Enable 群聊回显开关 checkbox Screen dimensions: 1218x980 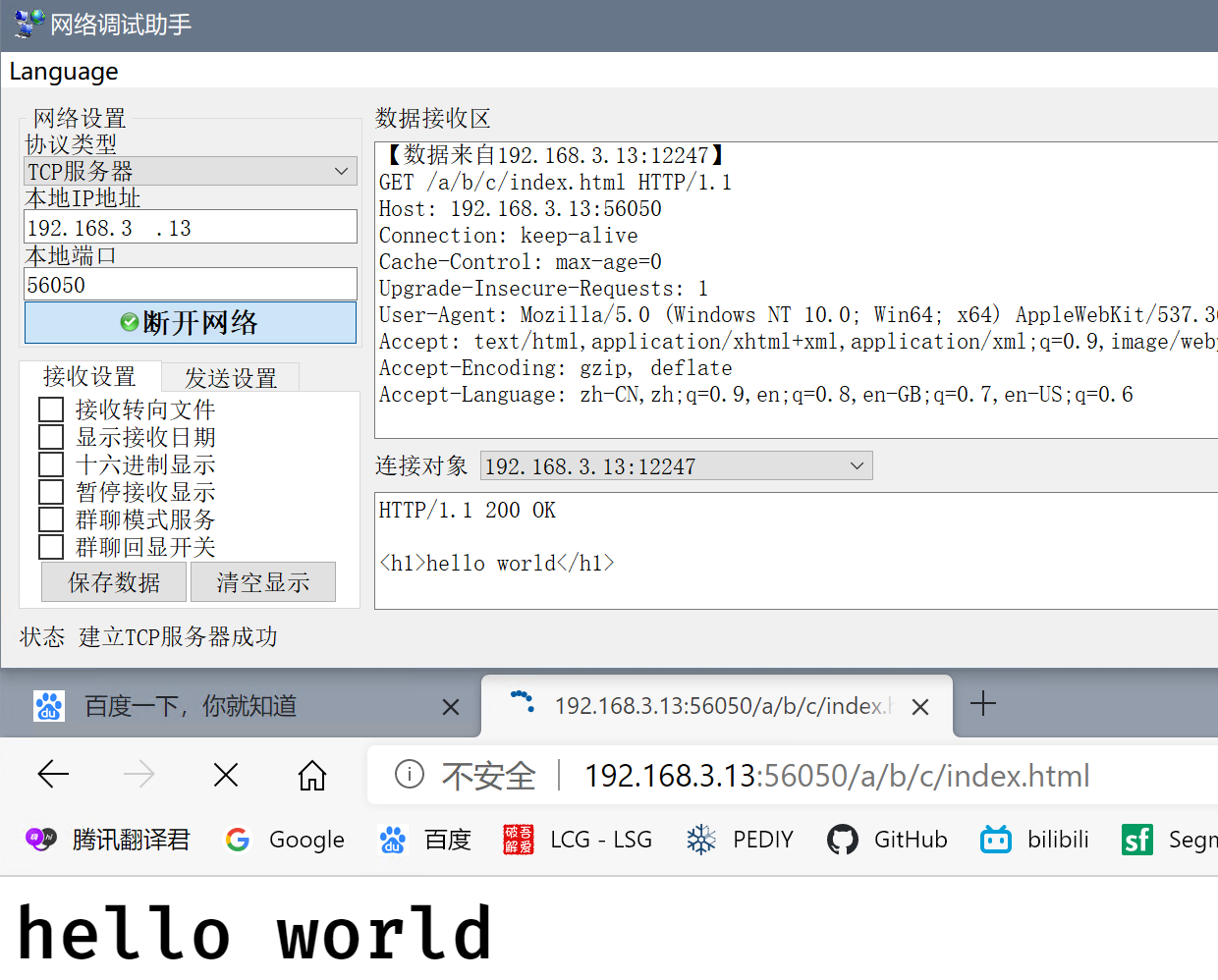click(x=51, y=547)
